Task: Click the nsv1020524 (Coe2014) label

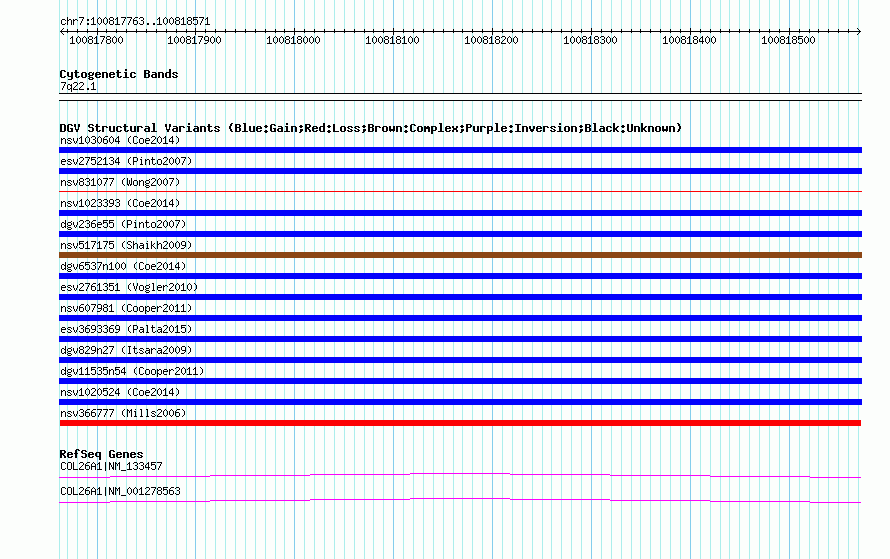Action: pos(120,392)
